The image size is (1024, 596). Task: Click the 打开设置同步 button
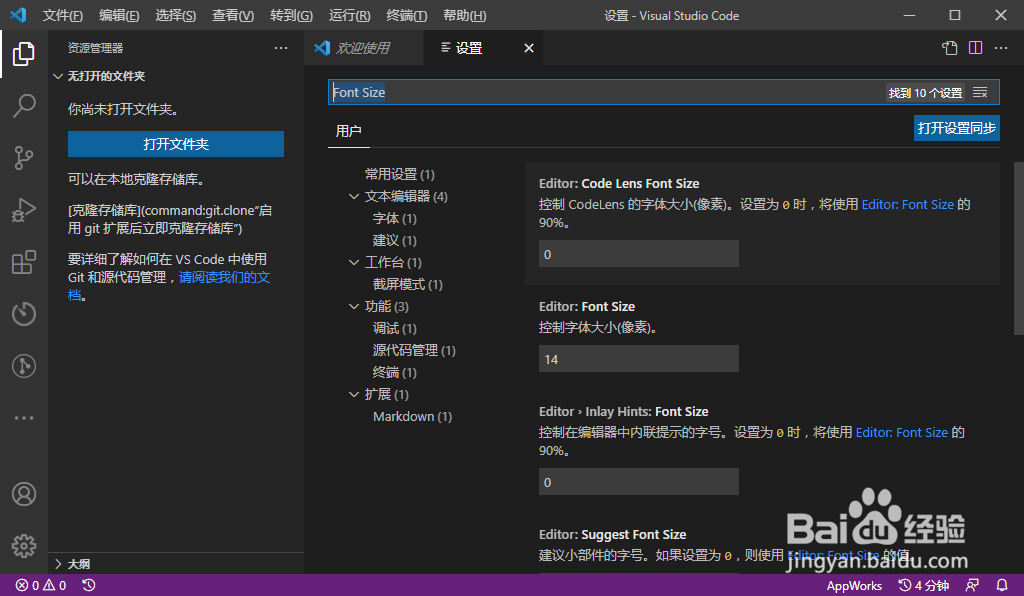point(957,128)
